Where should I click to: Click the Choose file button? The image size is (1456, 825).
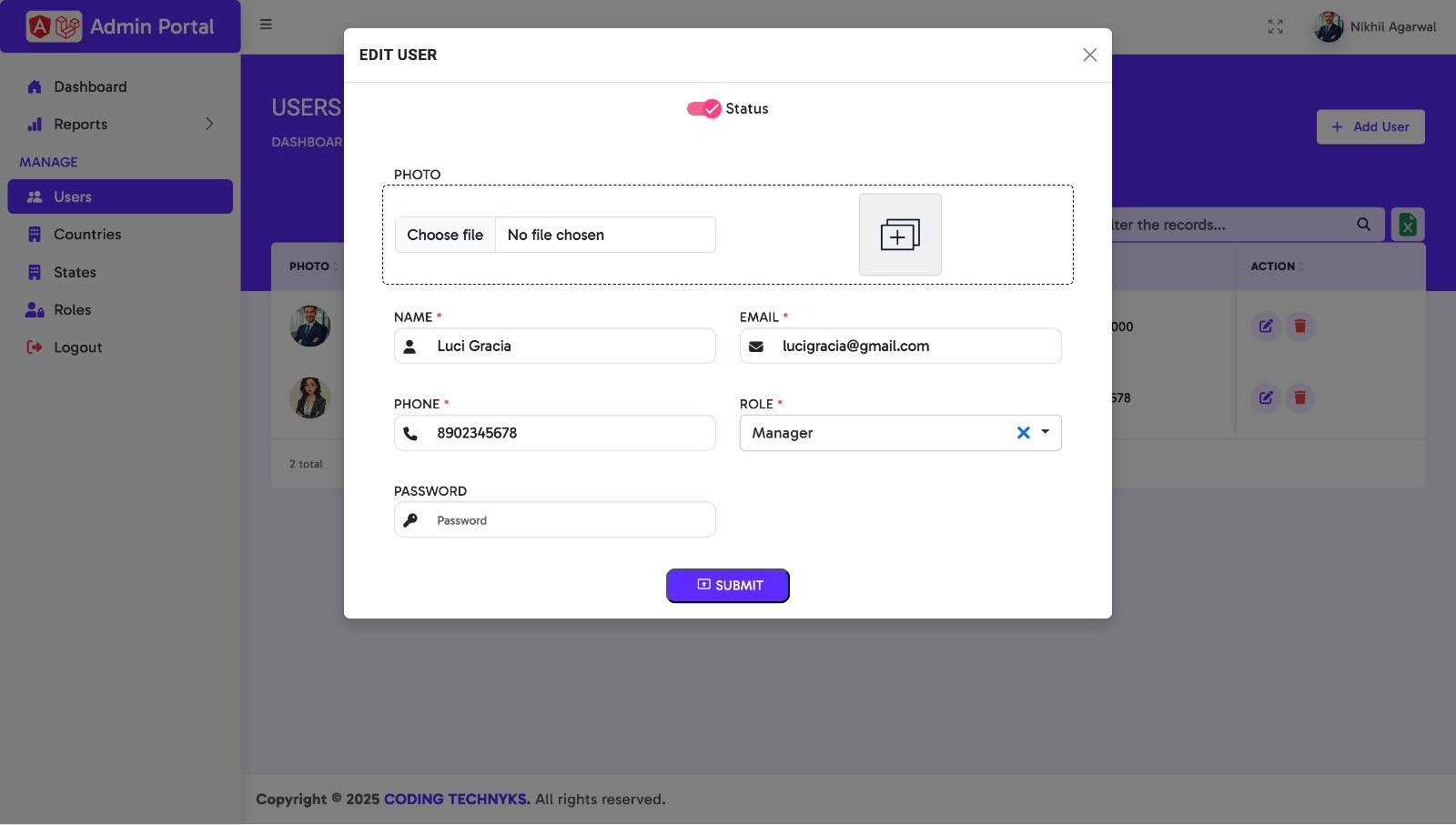tap(445, 235)
